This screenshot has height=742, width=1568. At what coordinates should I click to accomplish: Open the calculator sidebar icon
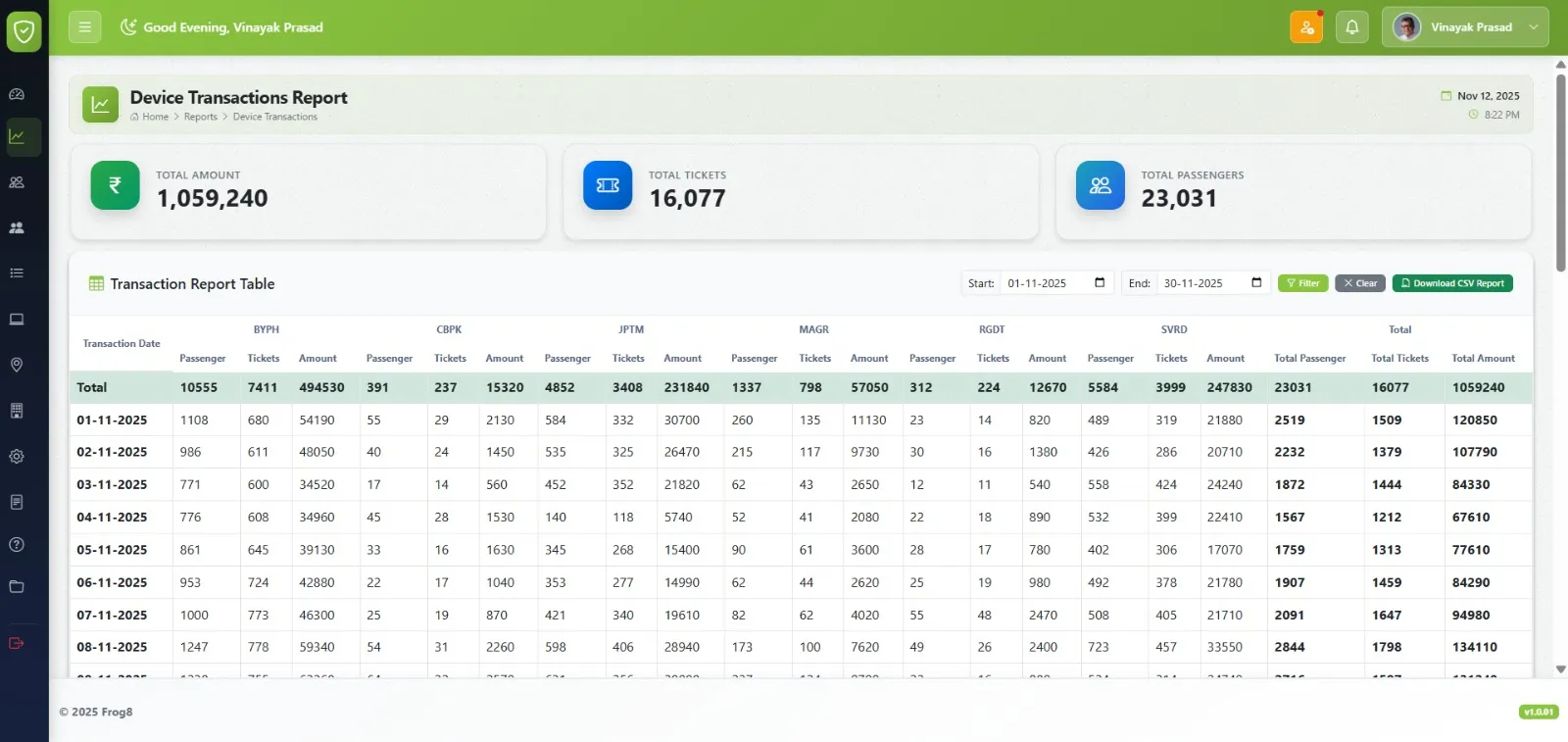(x=17, y=411)
